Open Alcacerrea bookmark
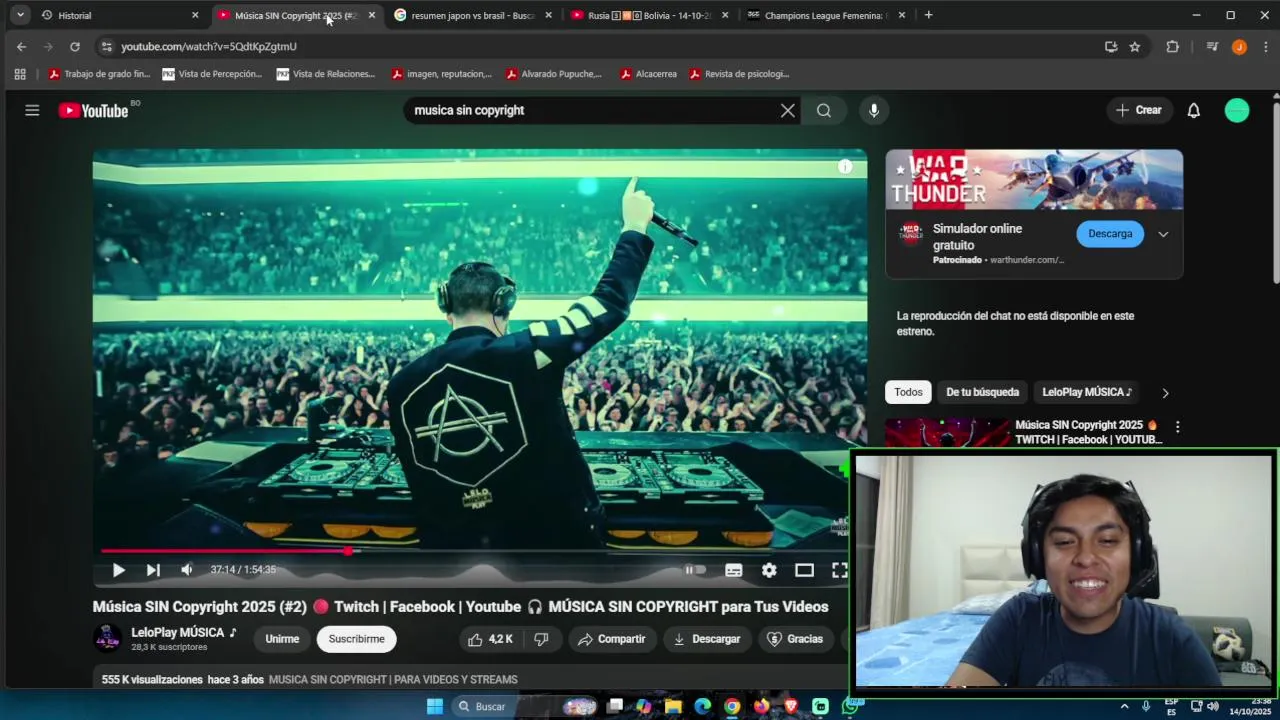The image size is (1280, 720). pos(648,74)
